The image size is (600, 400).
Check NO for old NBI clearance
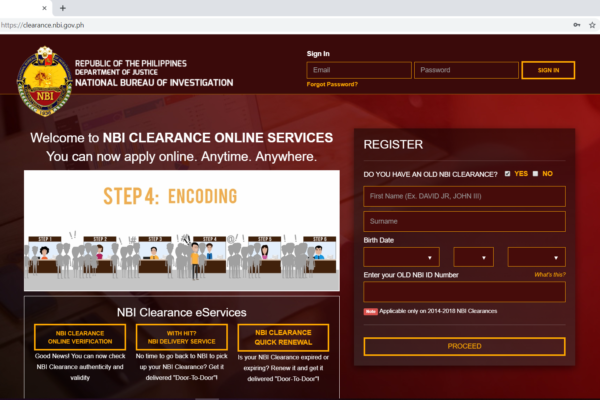point(535,174)
